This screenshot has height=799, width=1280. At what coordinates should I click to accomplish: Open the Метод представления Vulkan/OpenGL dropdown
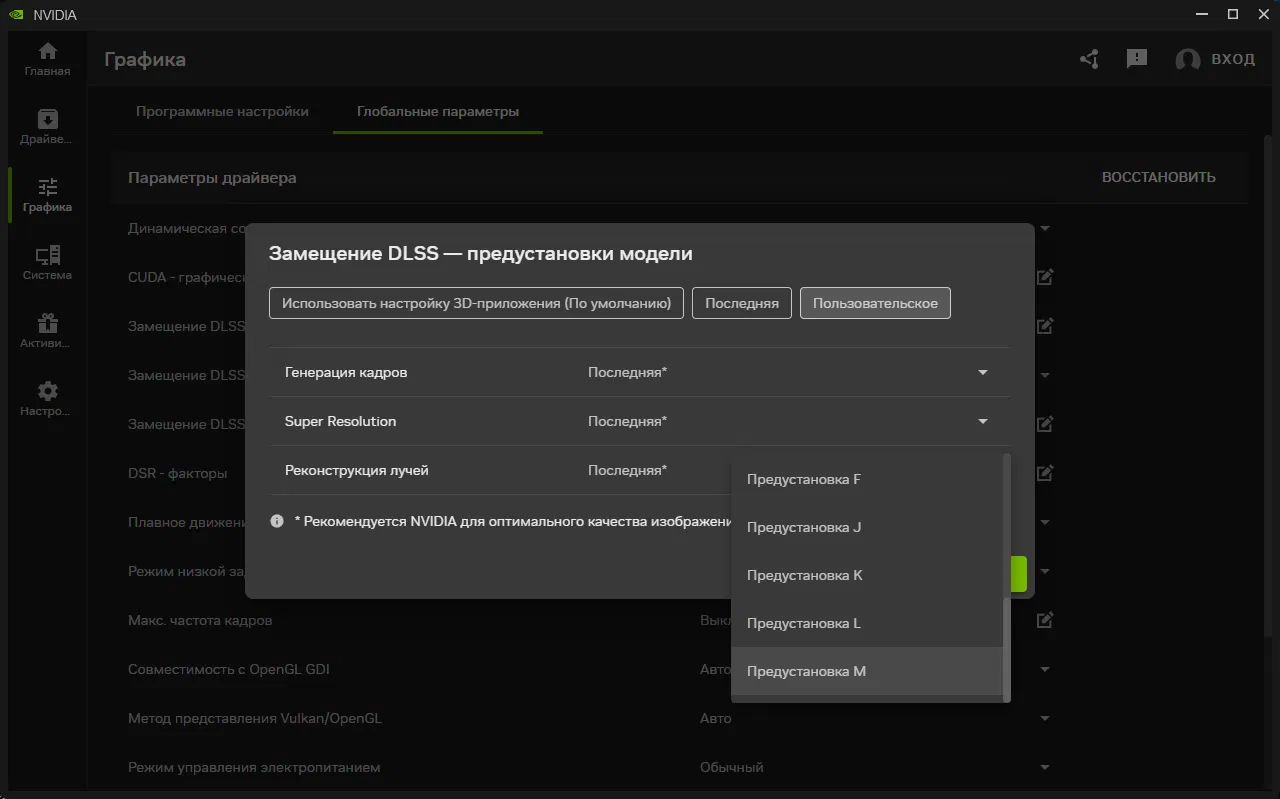[x=1045, y=718]
